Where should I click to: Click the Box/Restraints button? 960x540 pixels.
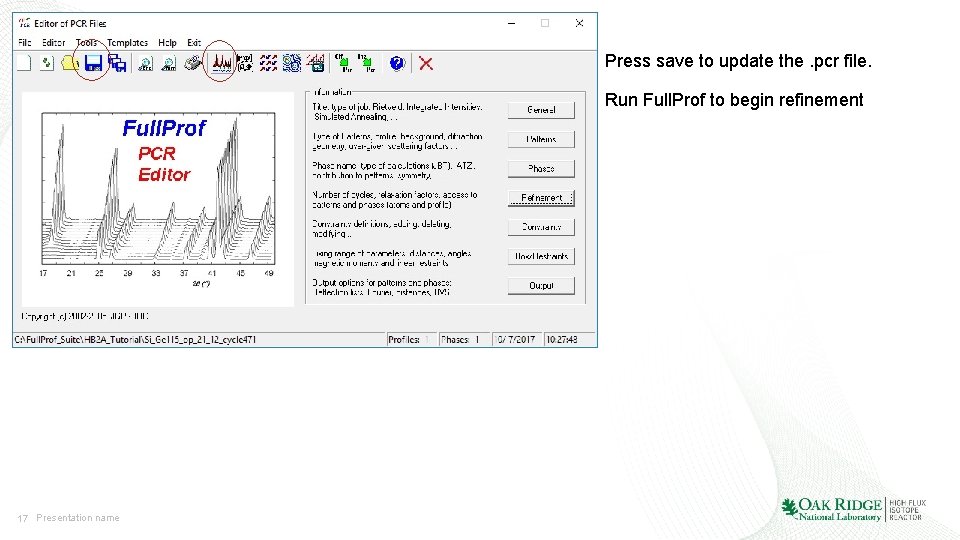click(x=541, y=257)
